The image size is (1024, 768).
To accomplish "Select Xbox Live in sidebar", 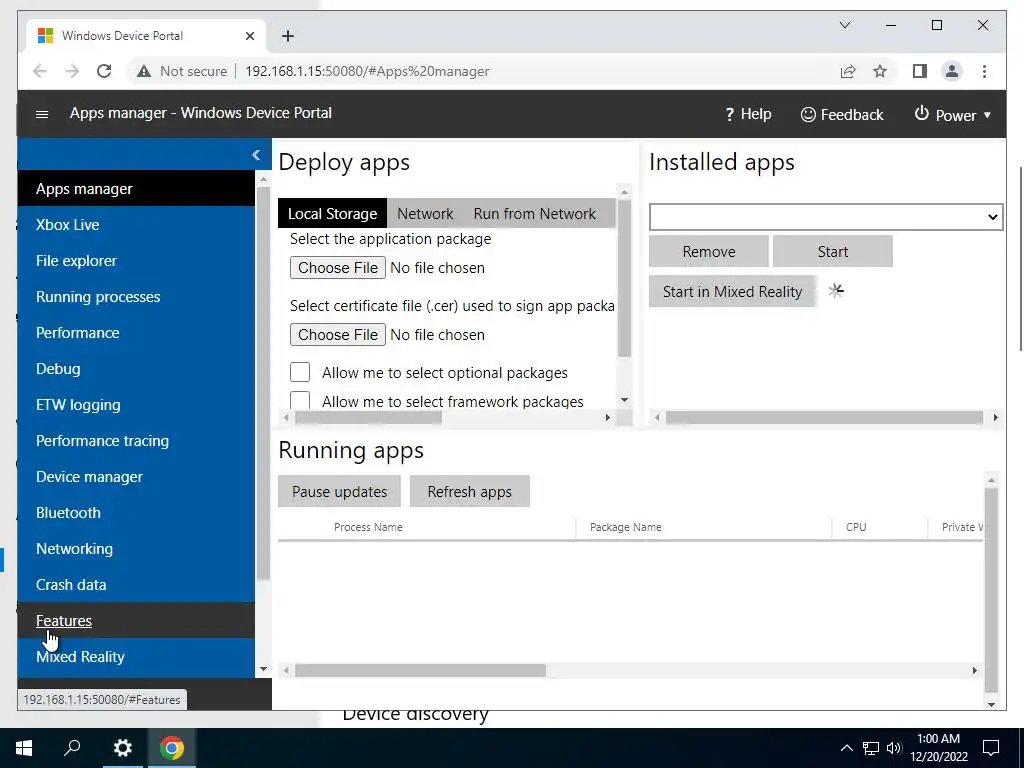I will 136,225.
